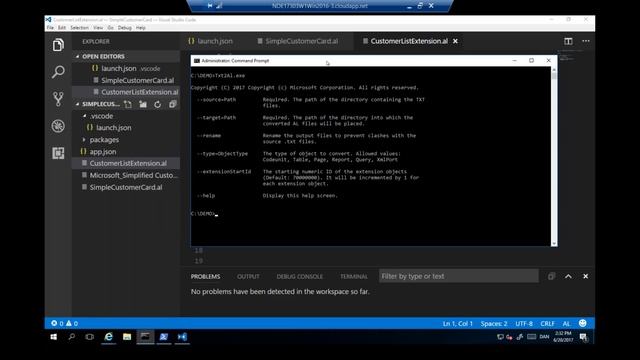The height and width of the screenshot is (360, 640).
Task: Click the collapse-all icon in Problems panel
Action: coord(551,276)
